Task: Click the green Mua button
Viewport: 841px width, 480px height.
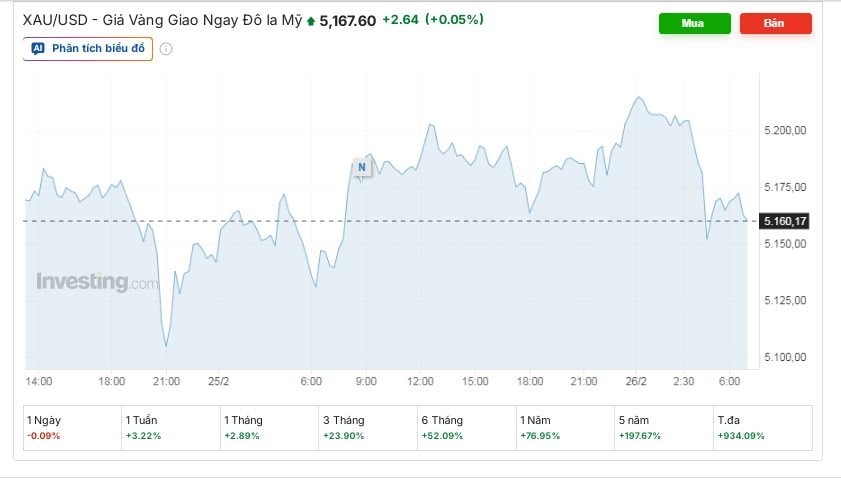Action: click(694, 23)
